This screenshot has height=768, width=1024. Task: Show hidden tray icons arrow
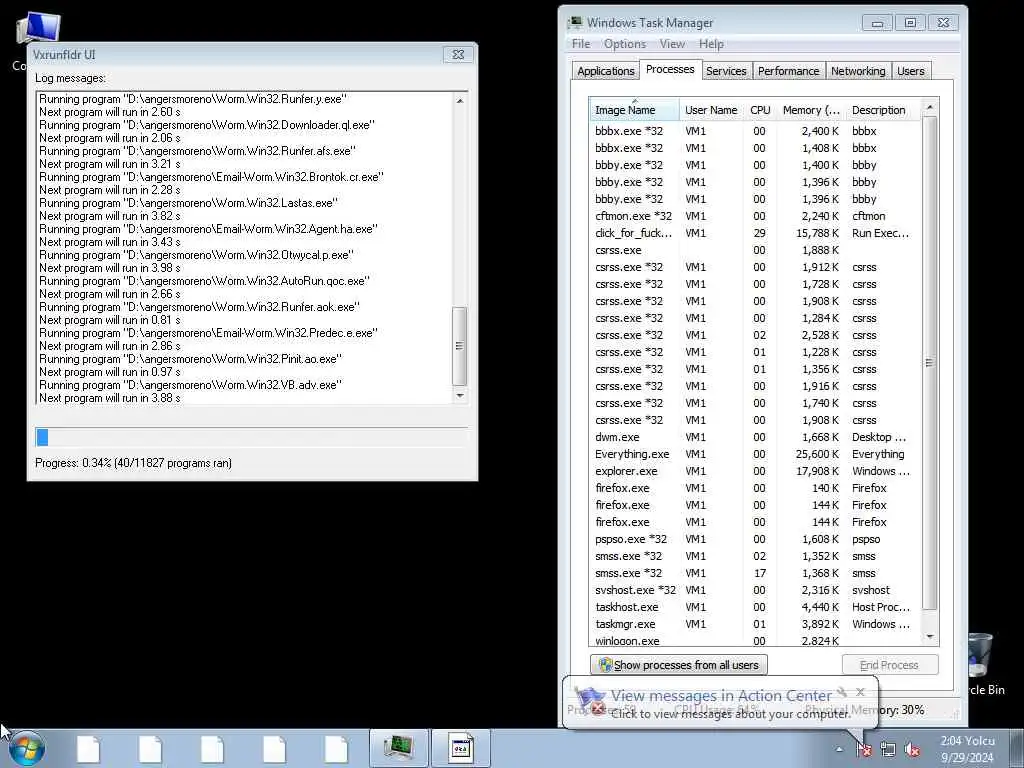click(839, 750)
